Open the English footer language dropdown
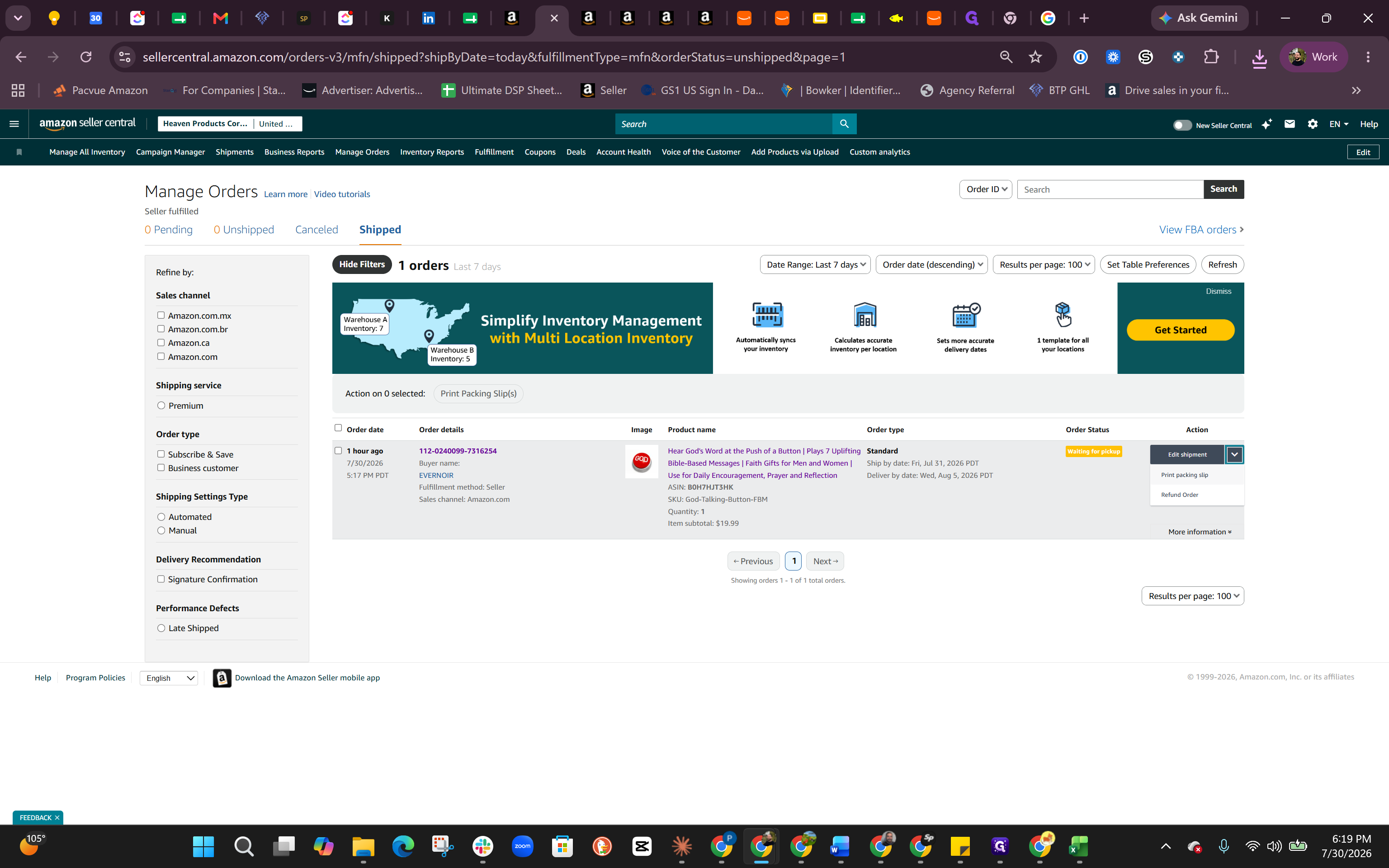Screen dimensions: 1389x868 click(169, 678)
